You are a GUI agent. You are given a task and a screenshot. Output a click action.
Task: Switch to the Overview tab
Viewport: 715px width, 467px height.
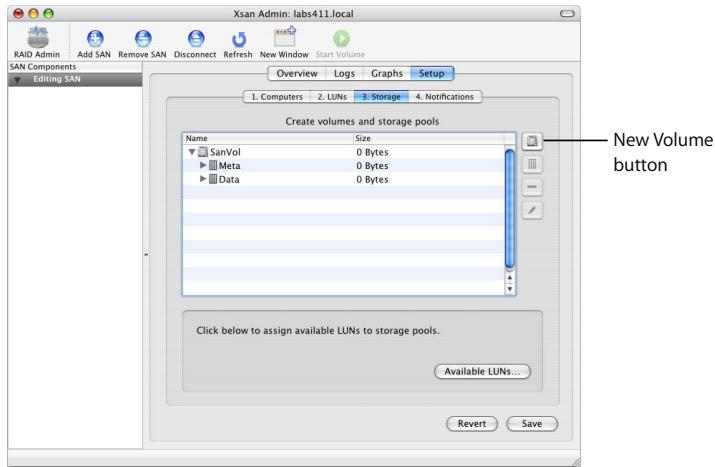(x=297, y=73)
